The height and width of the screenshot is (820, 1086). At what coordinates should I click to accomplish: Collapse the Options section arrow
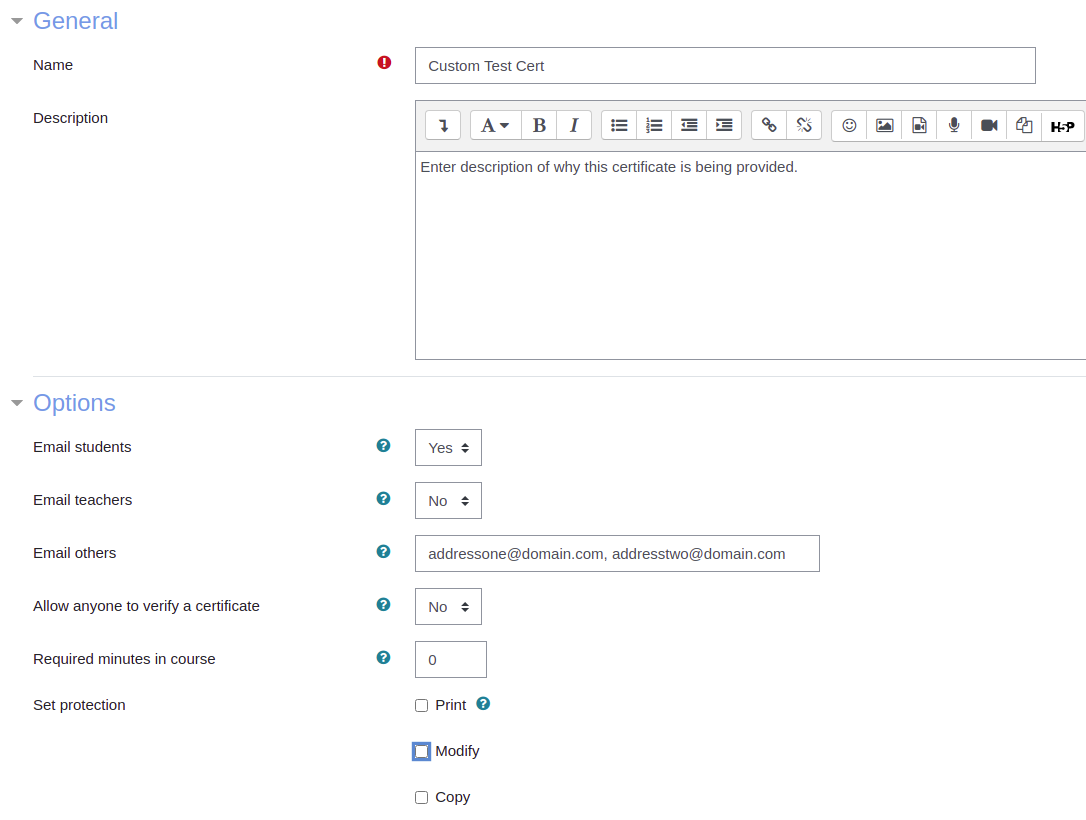(17, 403)
